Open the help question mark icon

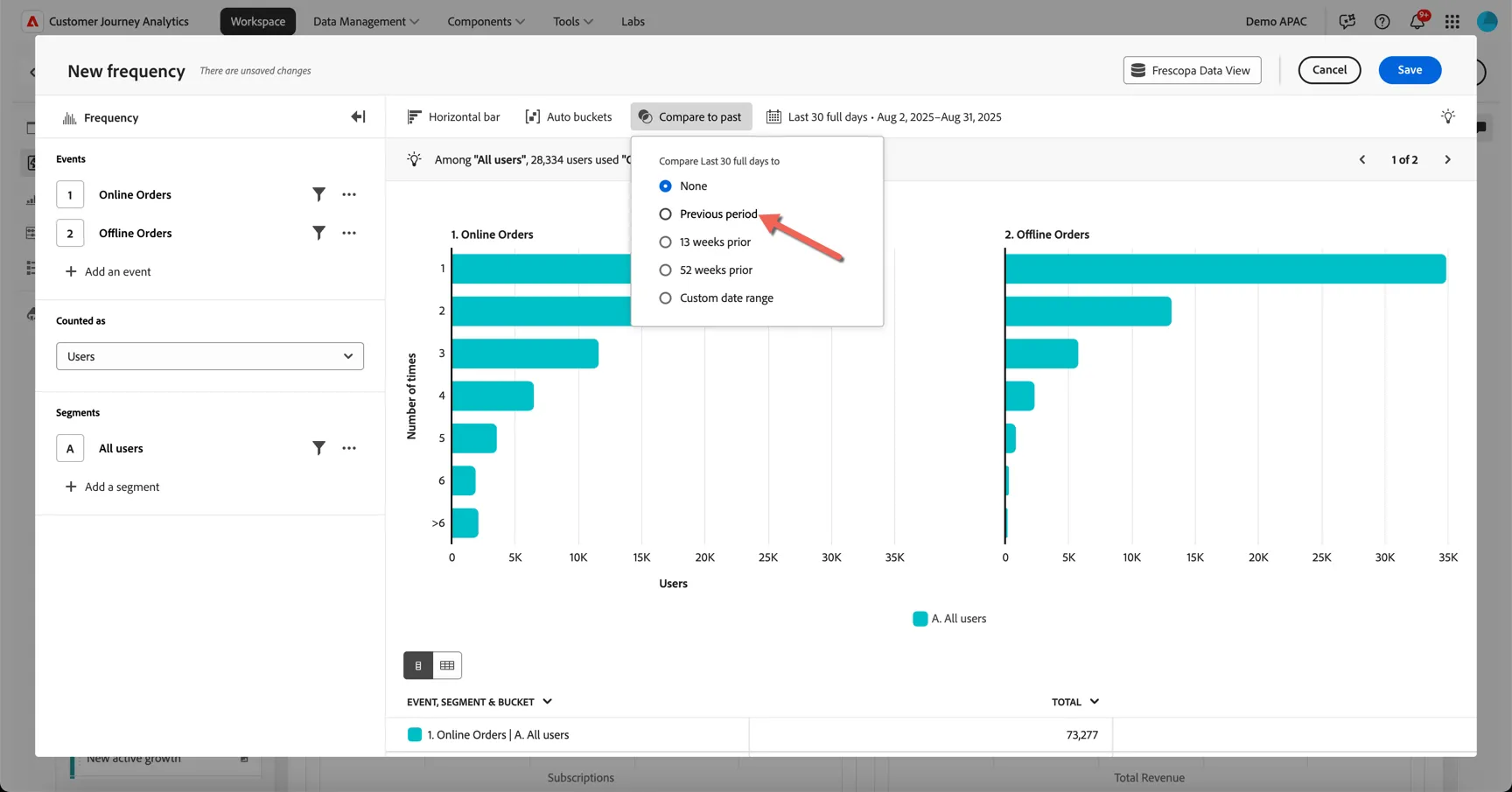[x=1382, y=21]
